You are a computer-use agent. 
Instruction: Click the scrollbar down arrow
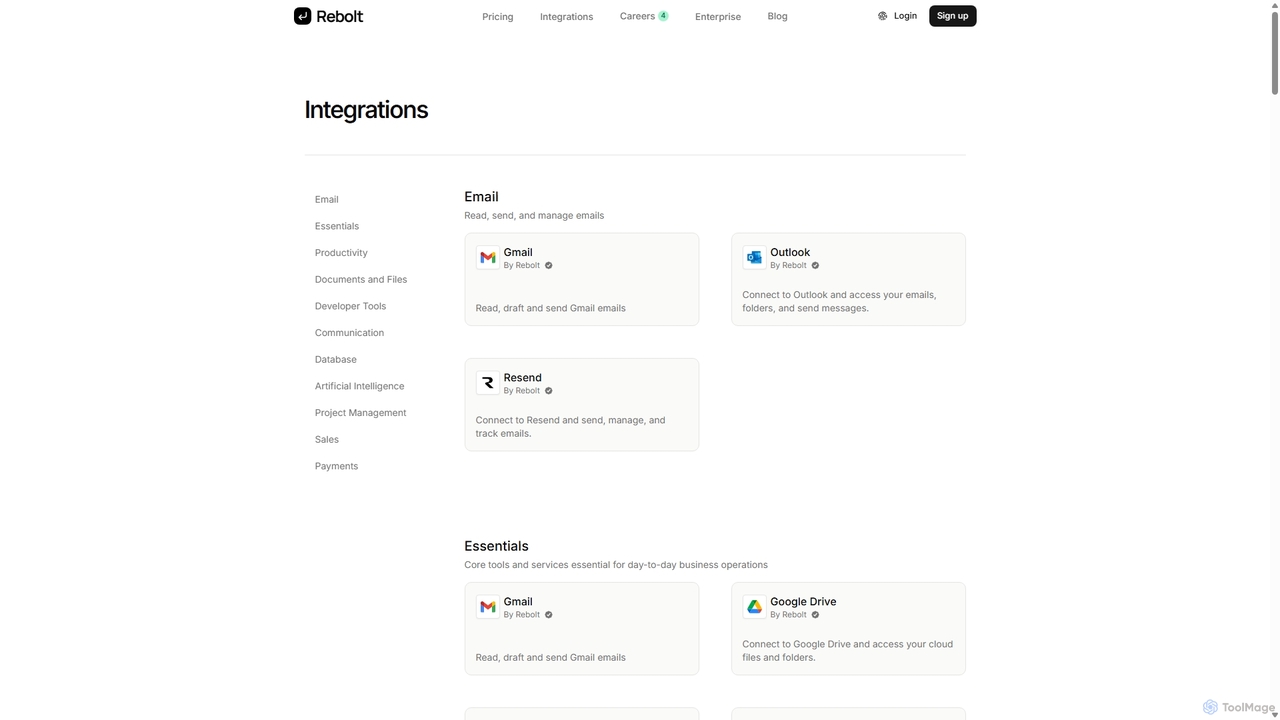pos(1275,715)
